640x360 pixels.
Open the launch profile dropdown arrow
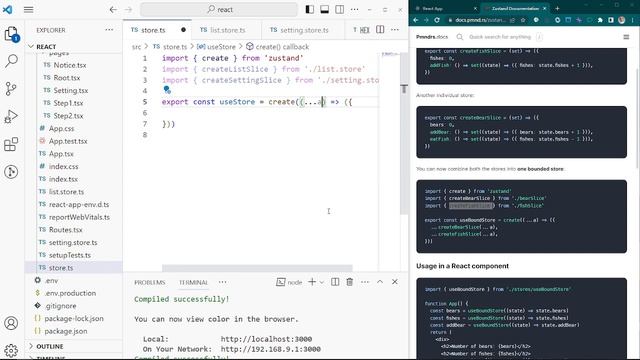pyautogui.click(x=322, y=282)
